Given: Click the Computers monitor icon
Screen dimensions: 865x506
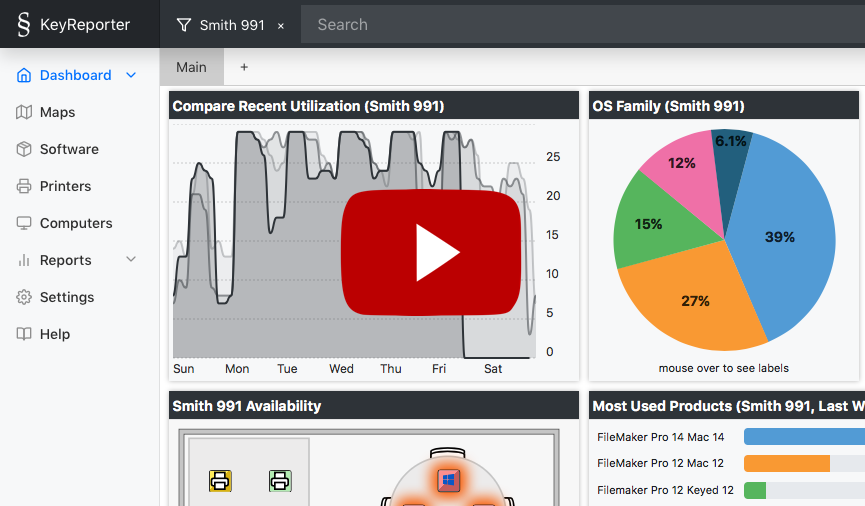Looking at the screenshot, I should click(24, 223).
